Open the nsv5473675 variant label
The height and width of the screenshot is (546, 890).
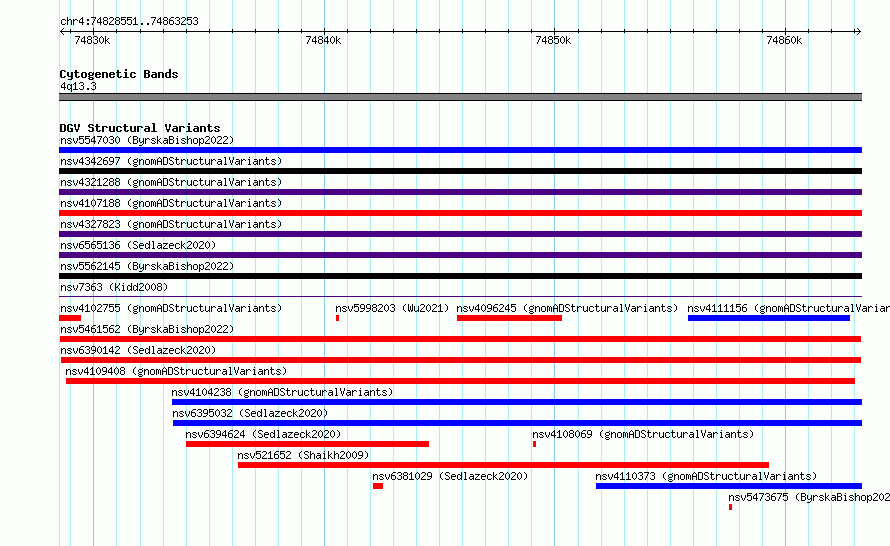(809, 497)
